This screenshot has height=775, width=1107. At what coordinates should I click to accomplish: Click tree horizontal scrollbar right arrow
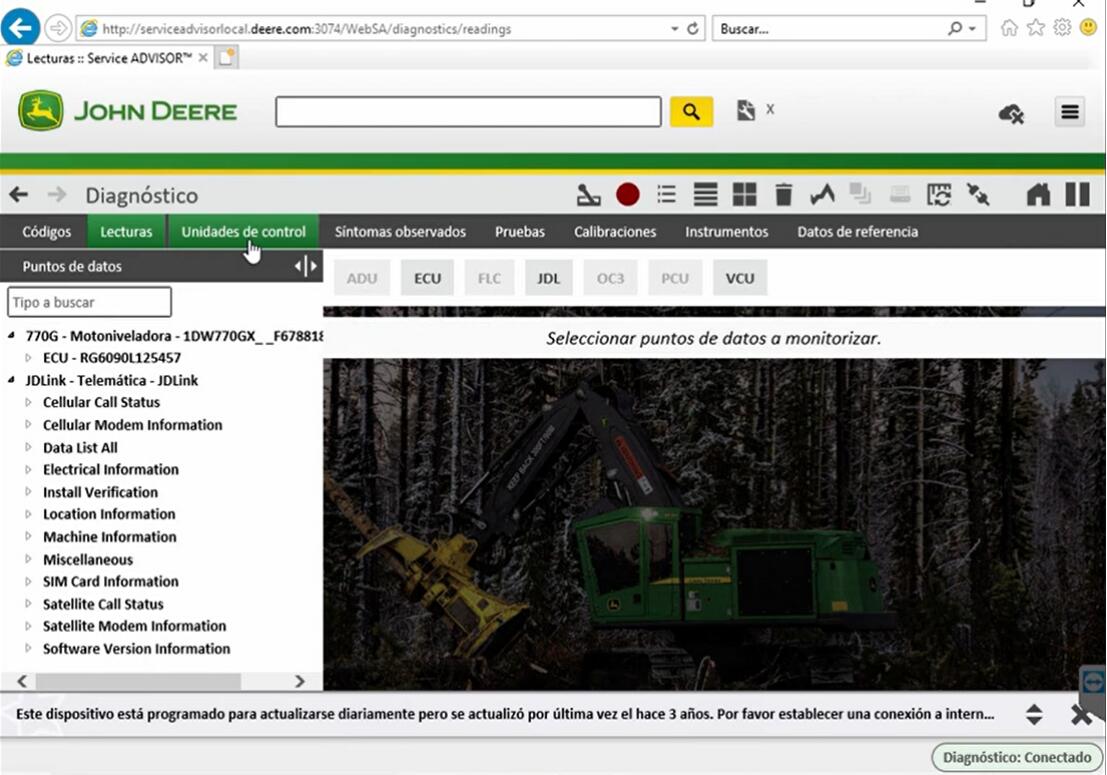(x=300, y=681)
